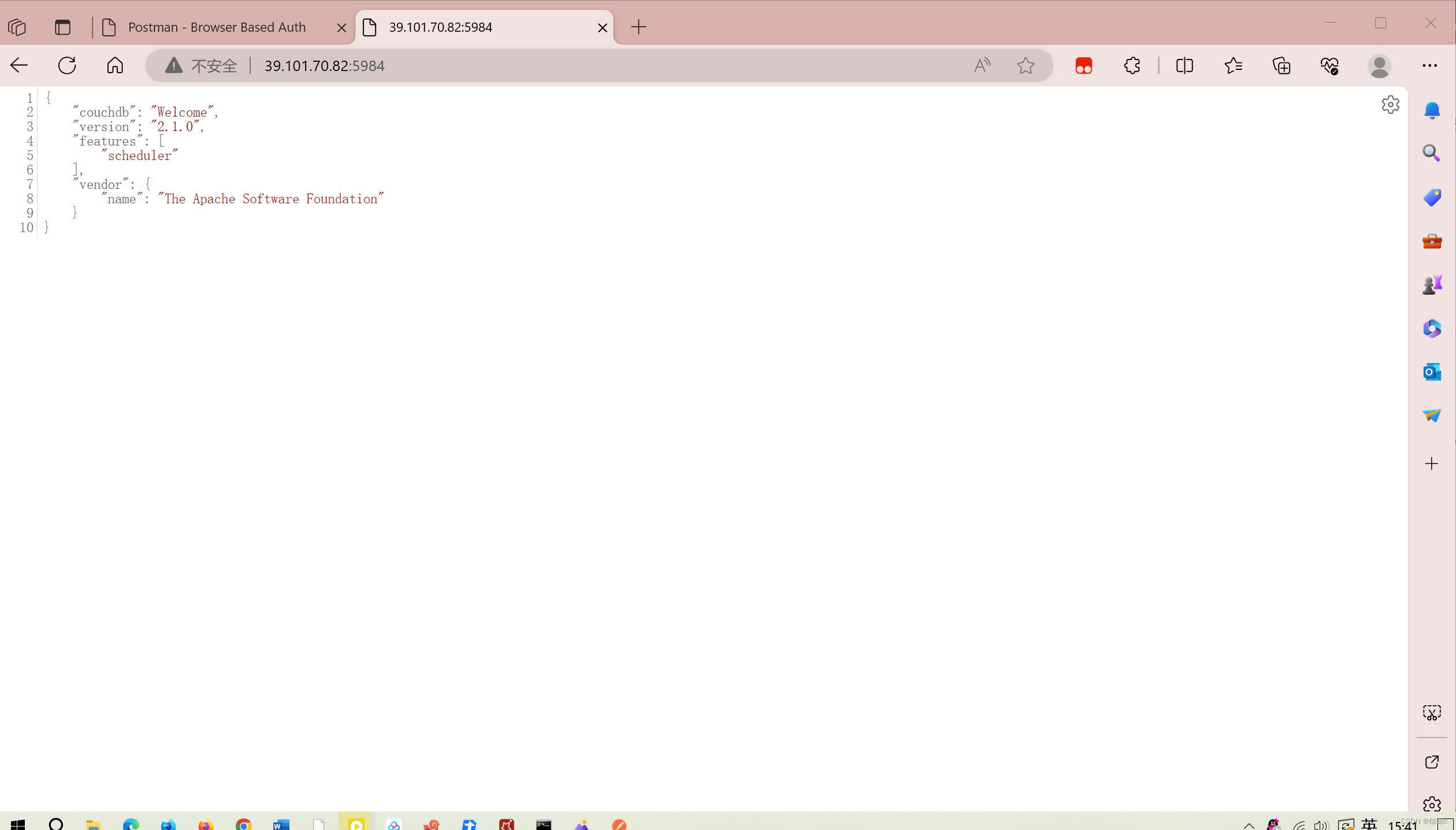Screen dimensions: 1456x830
Task: Open the Extensions puzzle icon
Action: pos(1132,65)
